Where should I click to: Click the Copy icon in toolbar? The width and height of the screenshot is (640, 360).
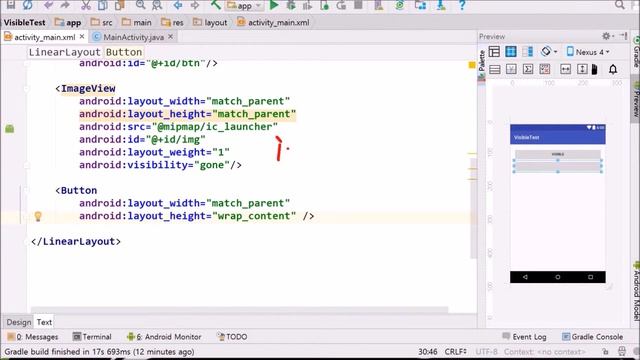pos(102,5)
